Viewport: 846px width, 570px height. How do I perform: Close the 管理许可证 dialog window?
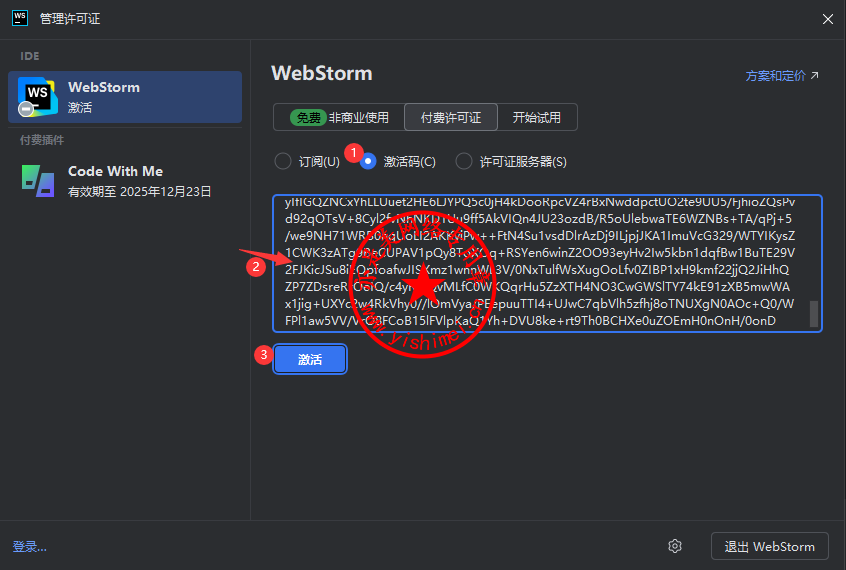click(x=827, y=18)
